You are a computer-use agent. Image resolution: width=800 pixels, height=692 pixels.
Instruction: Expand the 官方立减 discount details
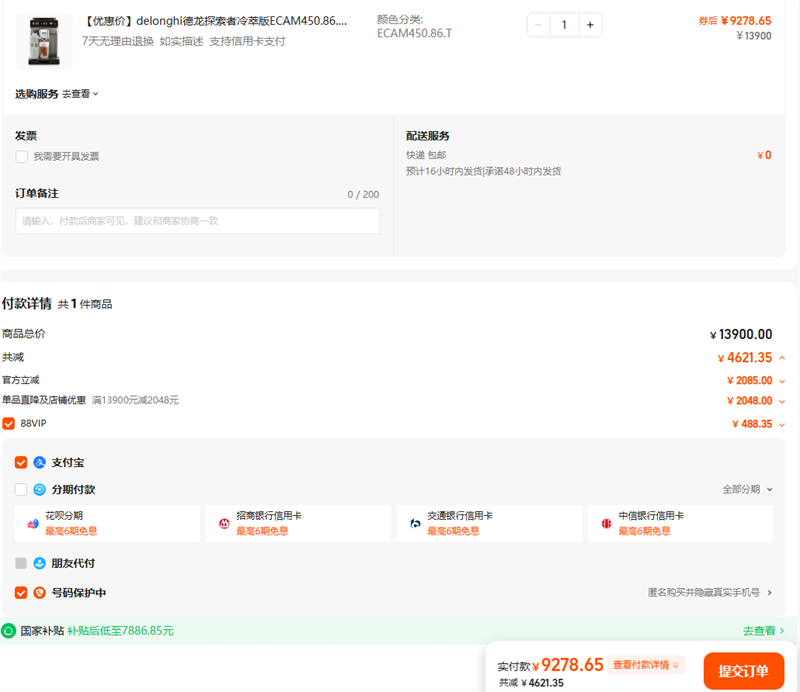coord(781,381)
